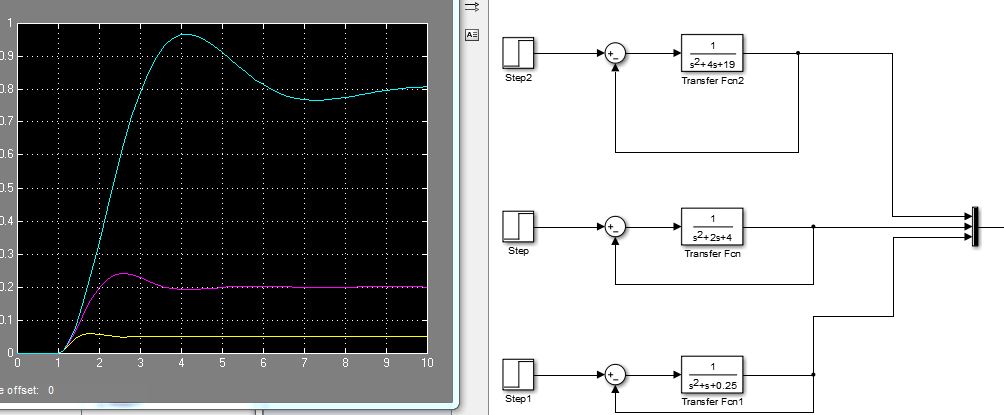Click the branch point after Transfer Fcn2

tap(798, 53)
